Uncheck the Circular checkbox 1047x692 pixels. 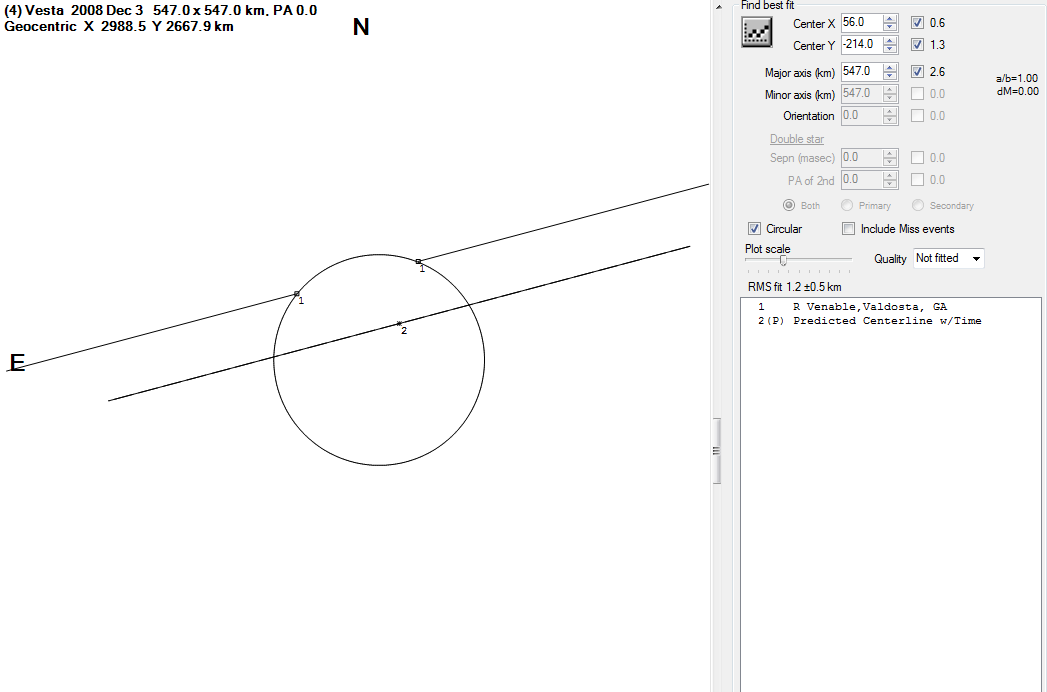755,228
